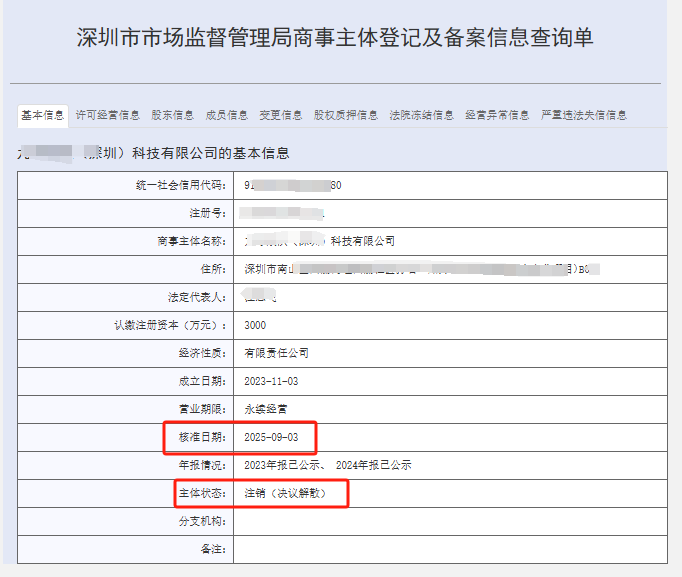Click the page title 商事主体登记及备案信息查询单
The width and height of the screenshot is (682, 577).
pos(334,38)
